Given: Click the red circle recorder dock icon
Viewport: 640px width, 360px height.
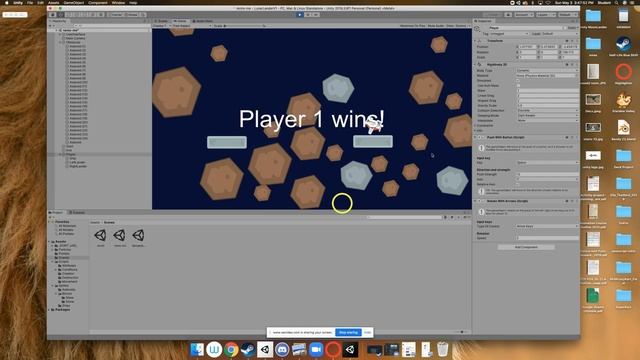Looking at the screenshot, I should point(333,349).
